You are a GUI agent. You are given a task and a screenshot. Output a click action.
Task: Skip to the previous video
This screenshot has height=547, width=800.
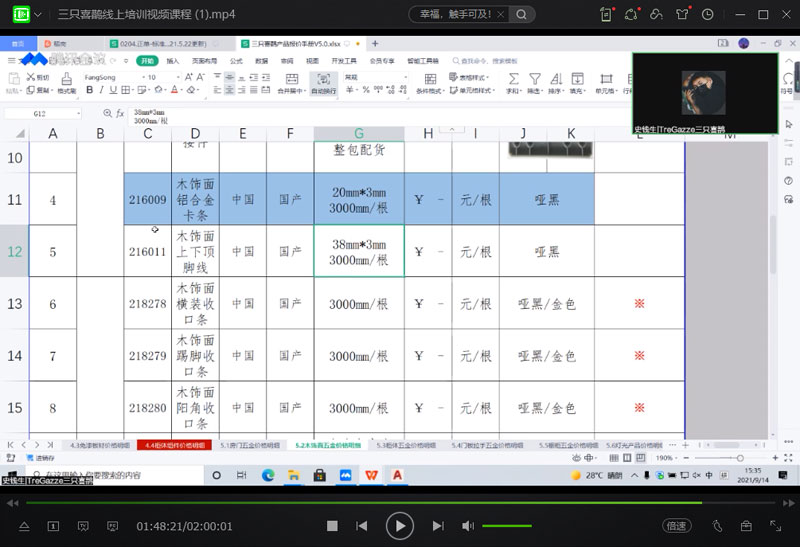coord(362,526)
